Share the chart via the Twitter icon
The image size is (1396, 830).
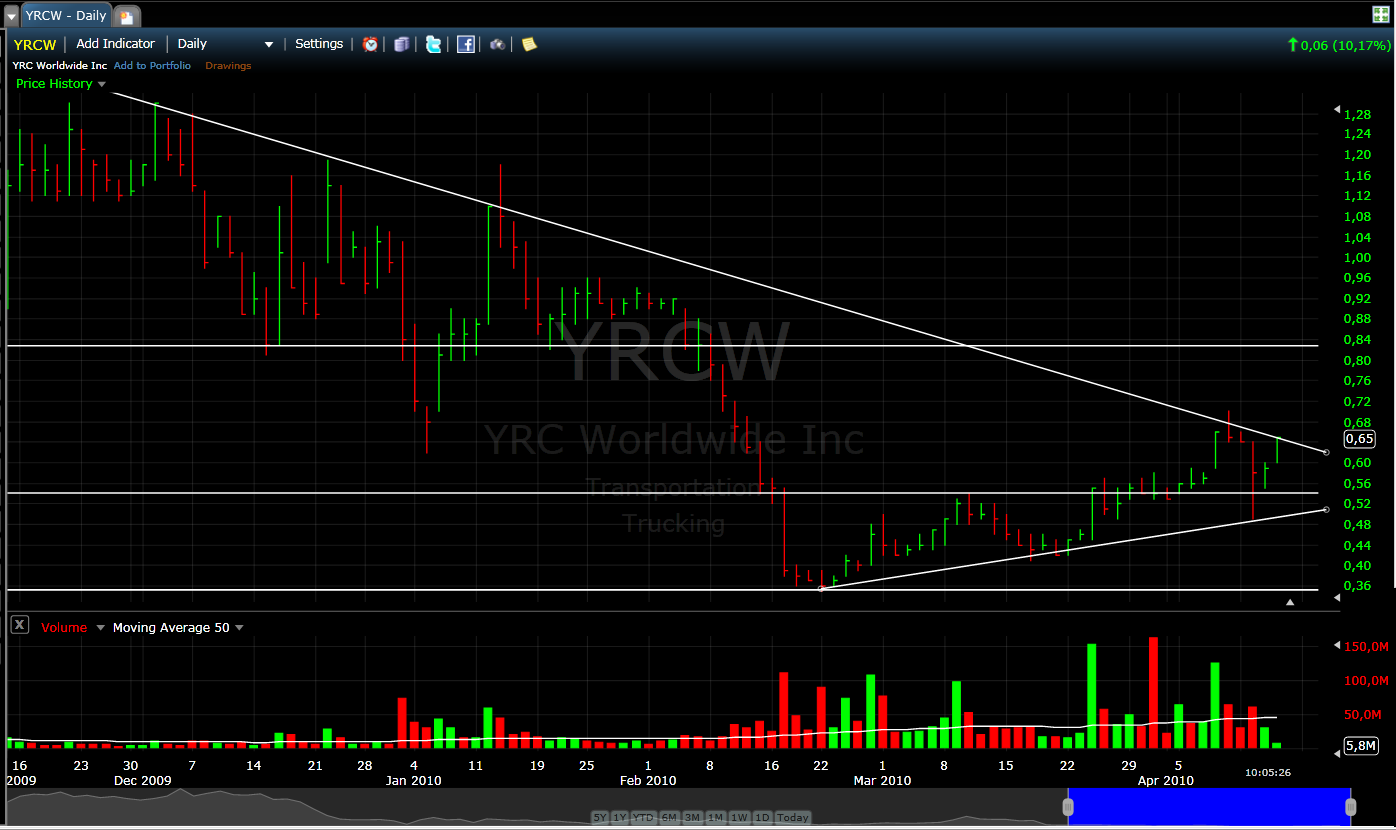(433, 44)
